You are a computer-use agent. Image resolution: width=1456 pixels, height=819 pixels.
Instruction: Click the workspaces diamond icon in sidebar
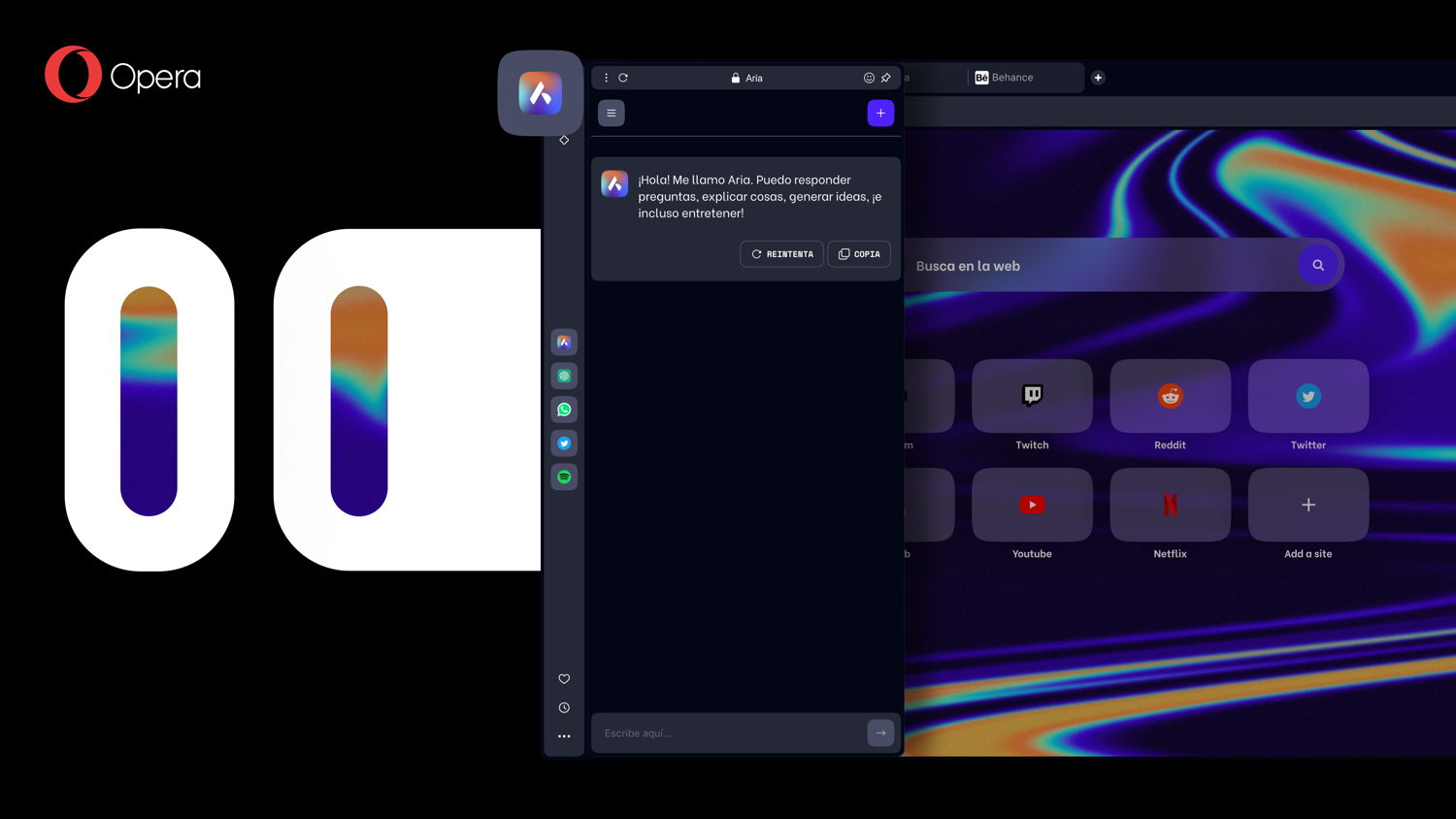(564, 140)
